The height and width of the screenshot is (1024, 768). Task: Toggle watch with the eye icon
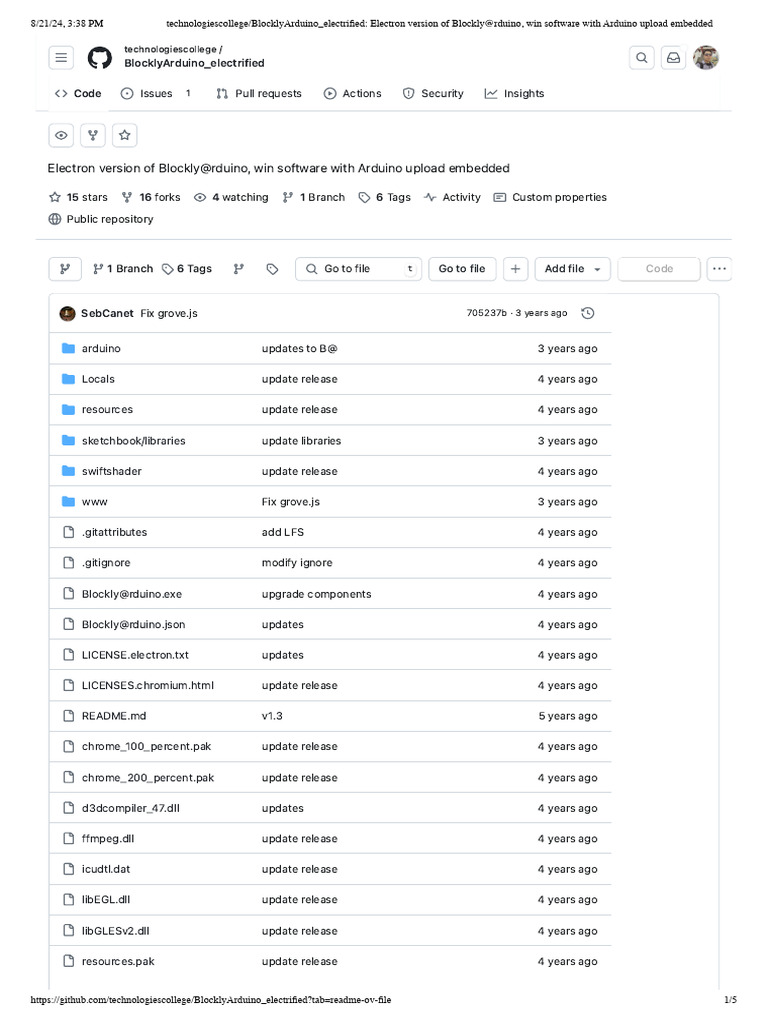(61, 135)
